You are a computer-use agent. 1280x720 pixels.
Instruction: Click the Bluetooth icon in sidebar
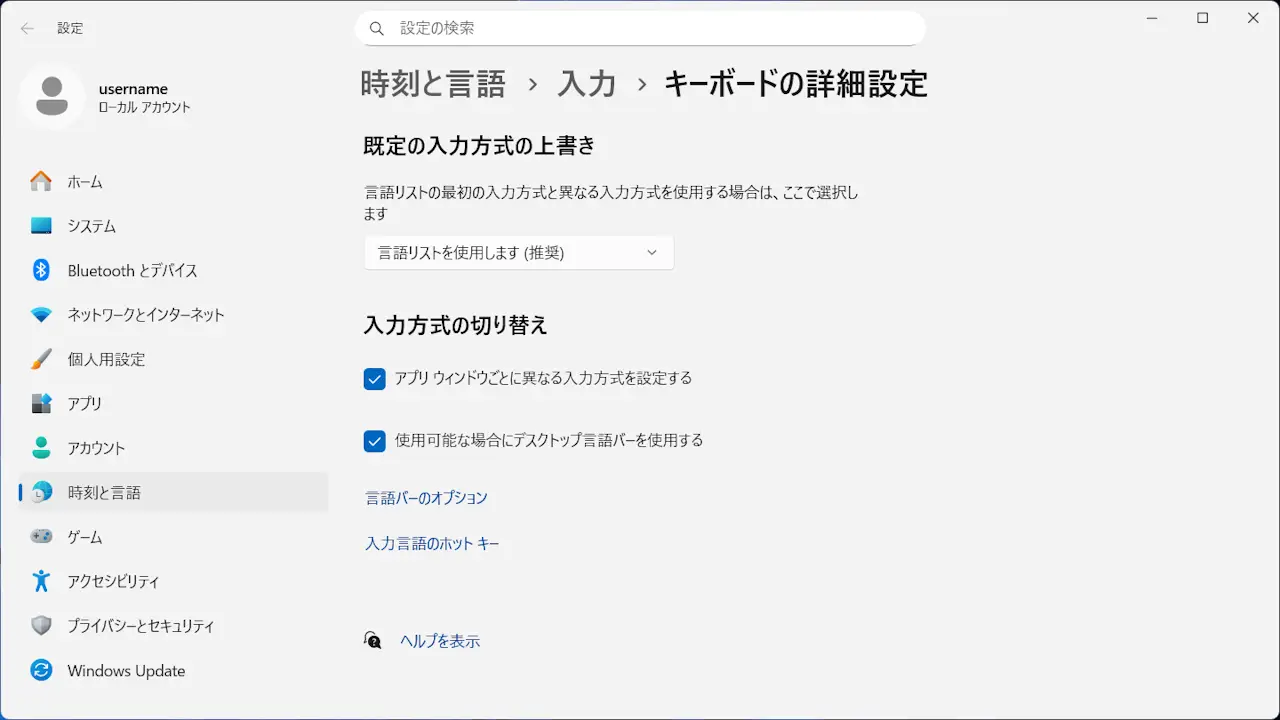[41, 270]
